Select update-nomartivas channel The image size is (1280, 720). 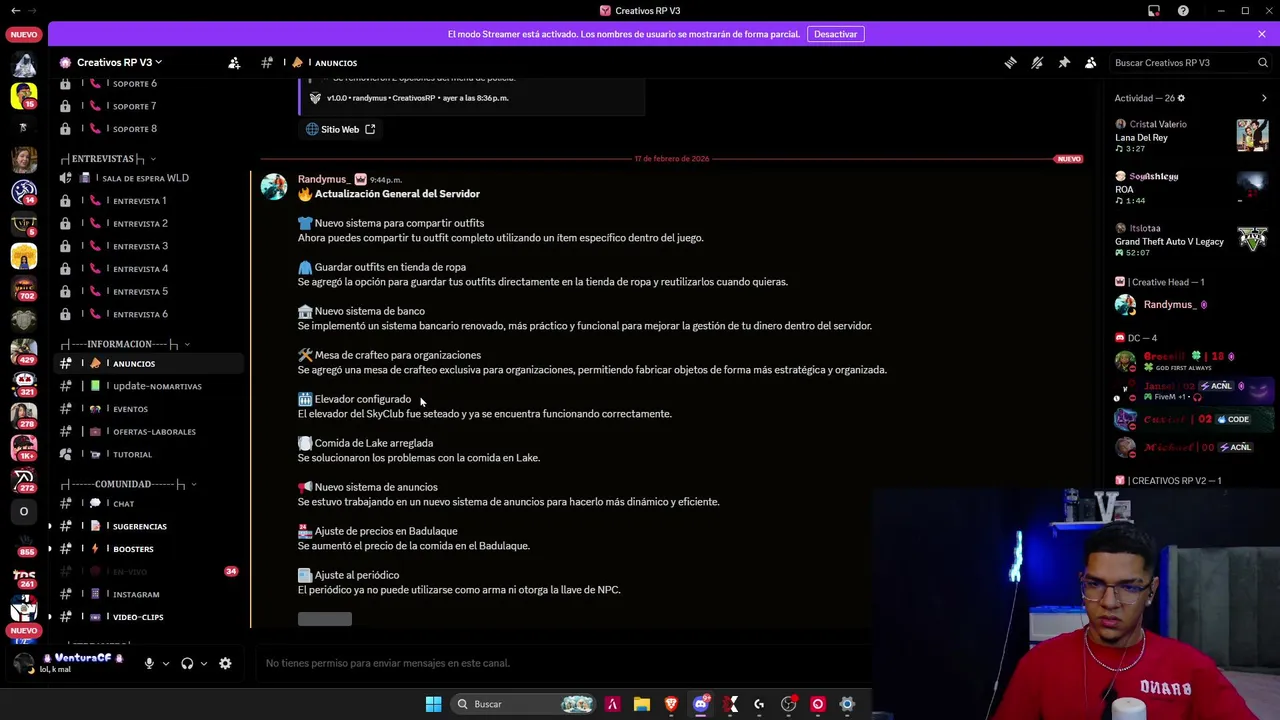[150, 386]
